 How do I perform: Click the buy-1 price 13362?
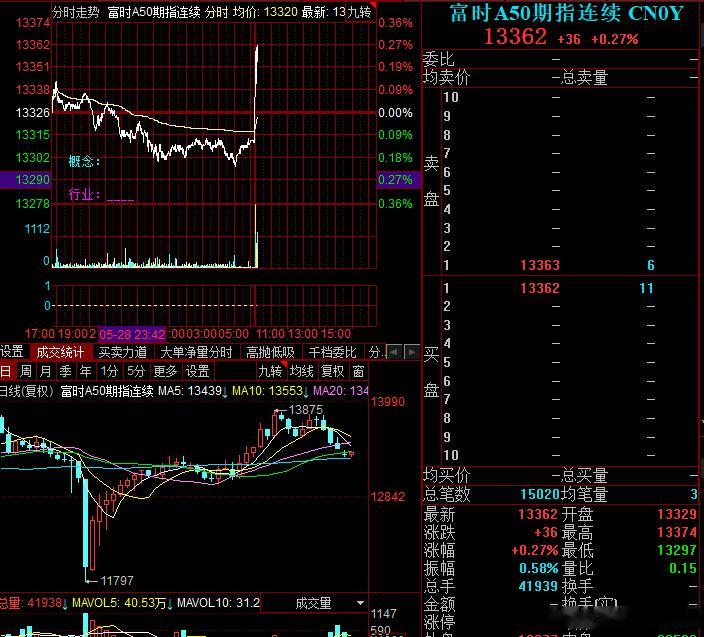point(540,288)
